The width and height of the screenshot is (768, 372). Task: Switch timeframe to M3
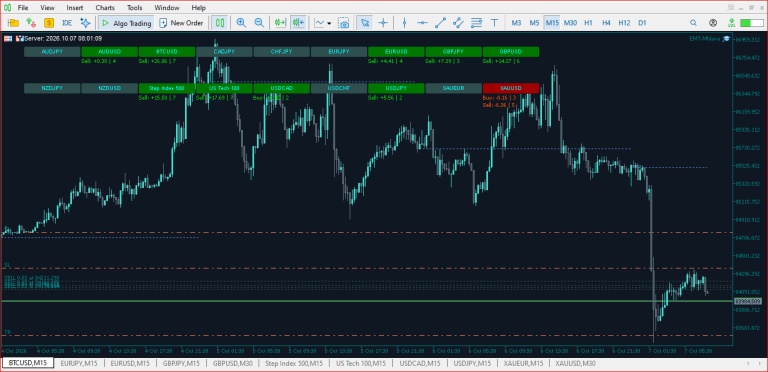pyautogui.click(x=516, y=23)
